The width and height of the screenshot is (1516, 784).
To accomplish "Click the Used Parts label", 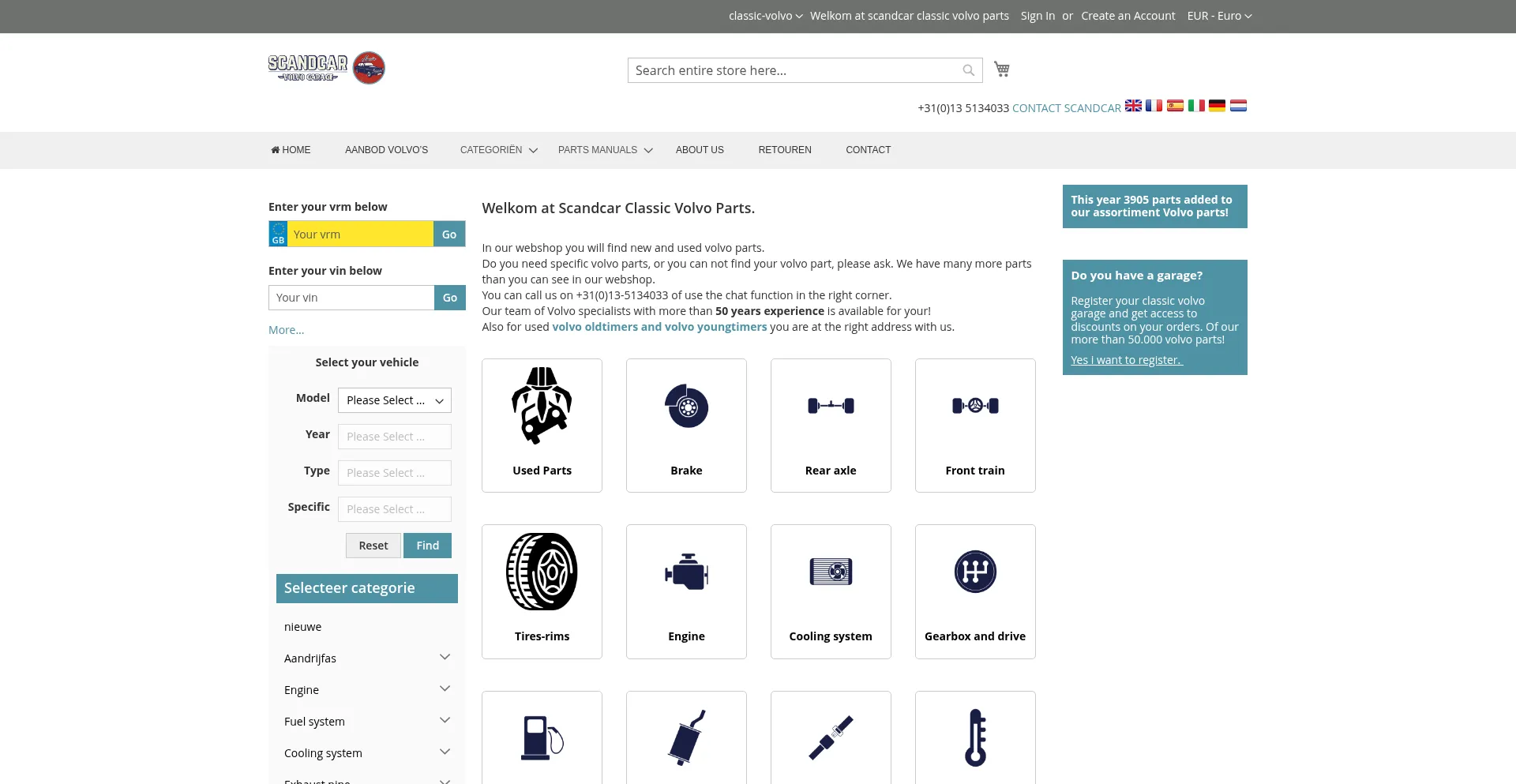I will point(542,471).
